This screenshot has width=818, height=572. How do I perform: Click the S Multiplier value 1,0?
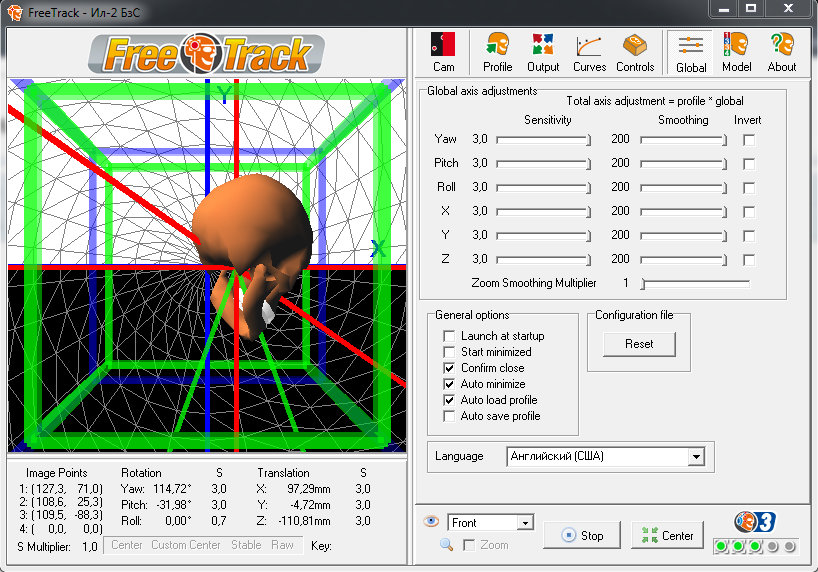(x=90, y=547)
